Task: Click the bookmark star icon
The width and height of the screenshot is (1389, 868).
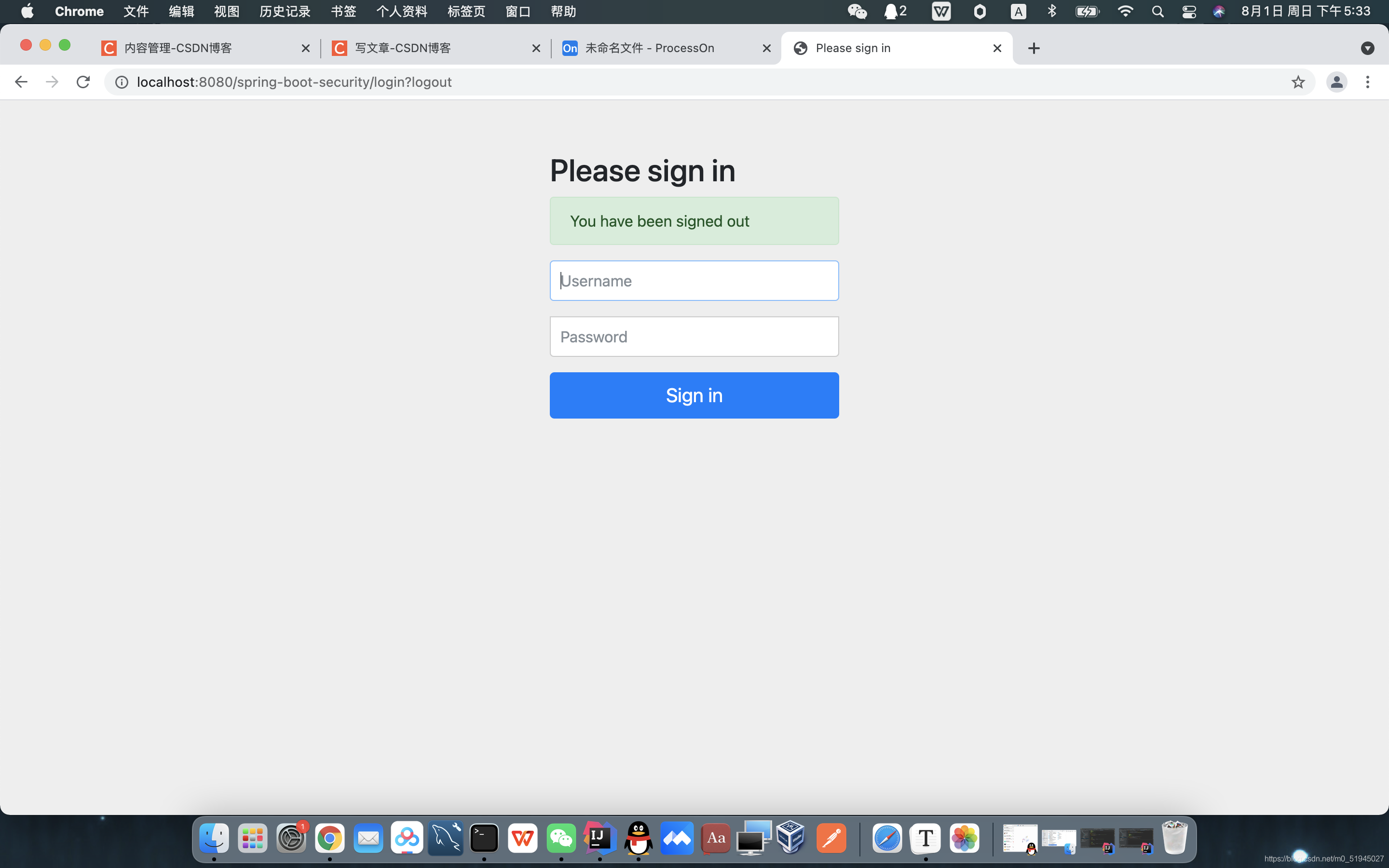Action: [1299, 82]
